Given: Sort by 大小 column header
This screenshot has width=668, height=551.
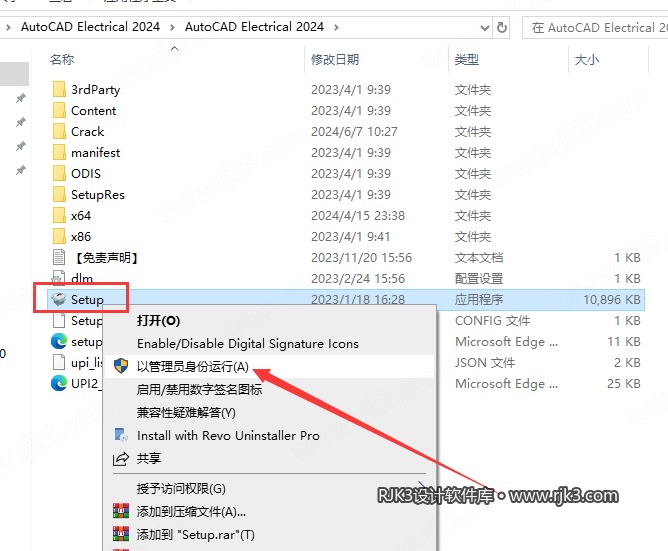Looking at the screenshot, I should (587, 59).
